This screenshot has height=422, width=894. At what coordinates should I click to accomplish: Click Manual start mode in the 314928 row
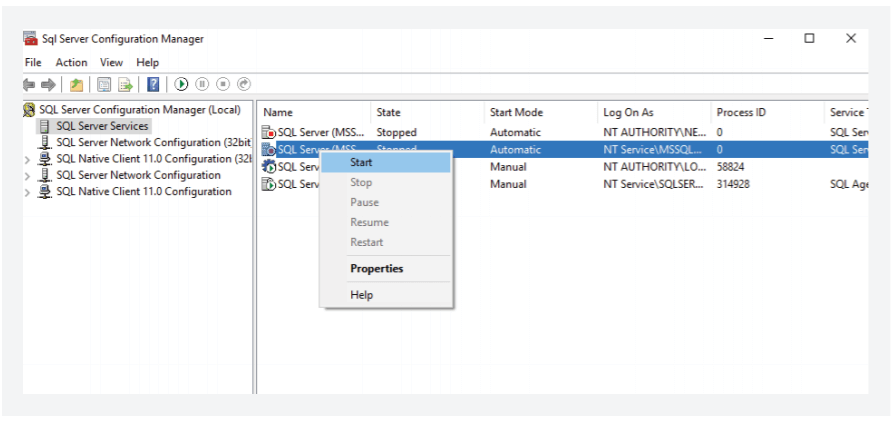point(508,184)
